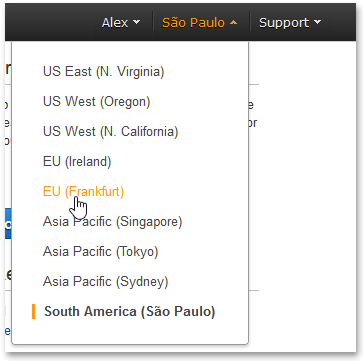Open the Alex account menu
This screenshot has height=361, width=363.
121,23
